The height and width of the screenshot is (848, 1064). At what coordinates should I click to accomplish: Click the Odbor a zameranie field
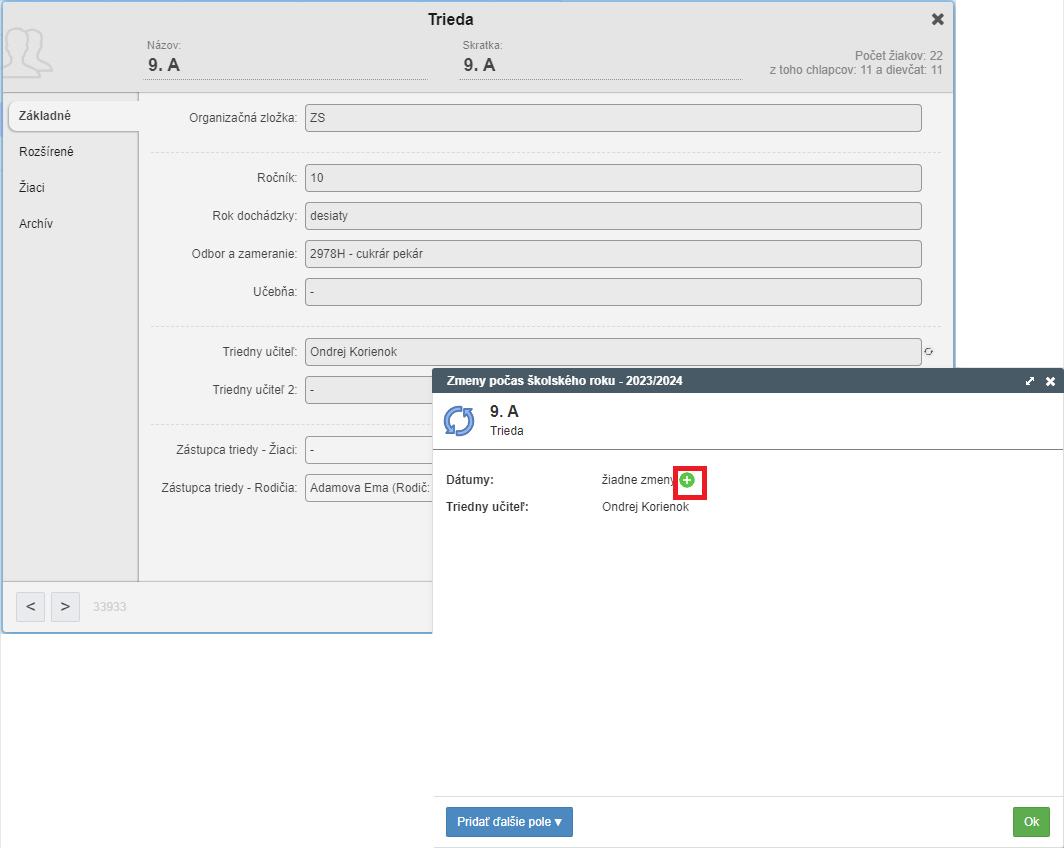pyautogui.click(x=612, y=254)
